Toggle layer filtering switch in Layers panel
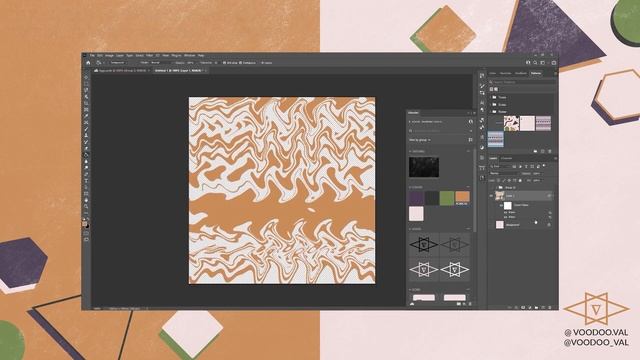The image size is (640, 360). point(544,166)
